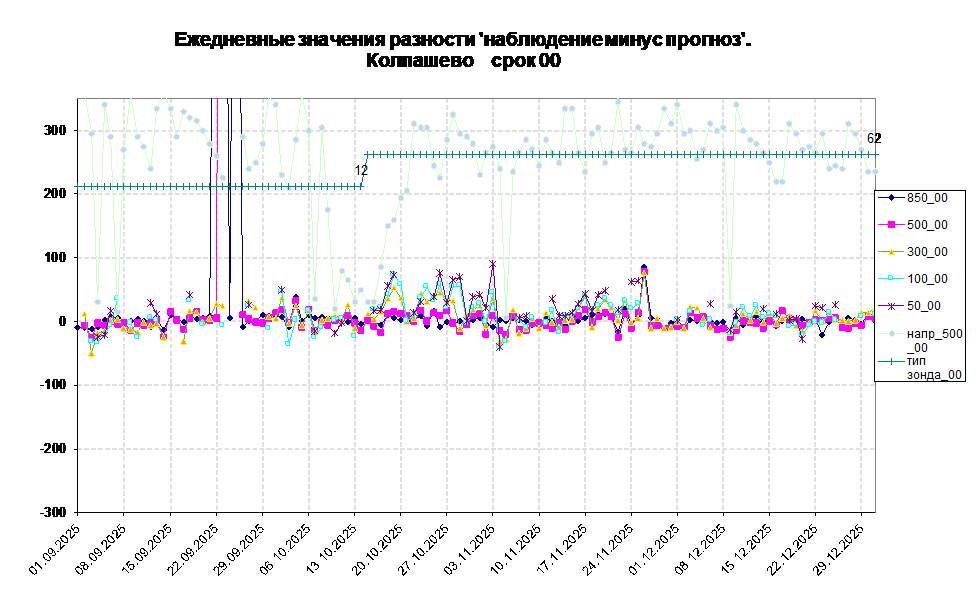Click the 850_00 dark blue diamond legend marker
Viewport: 976px width, 599px height.
[x=890, y=198]
